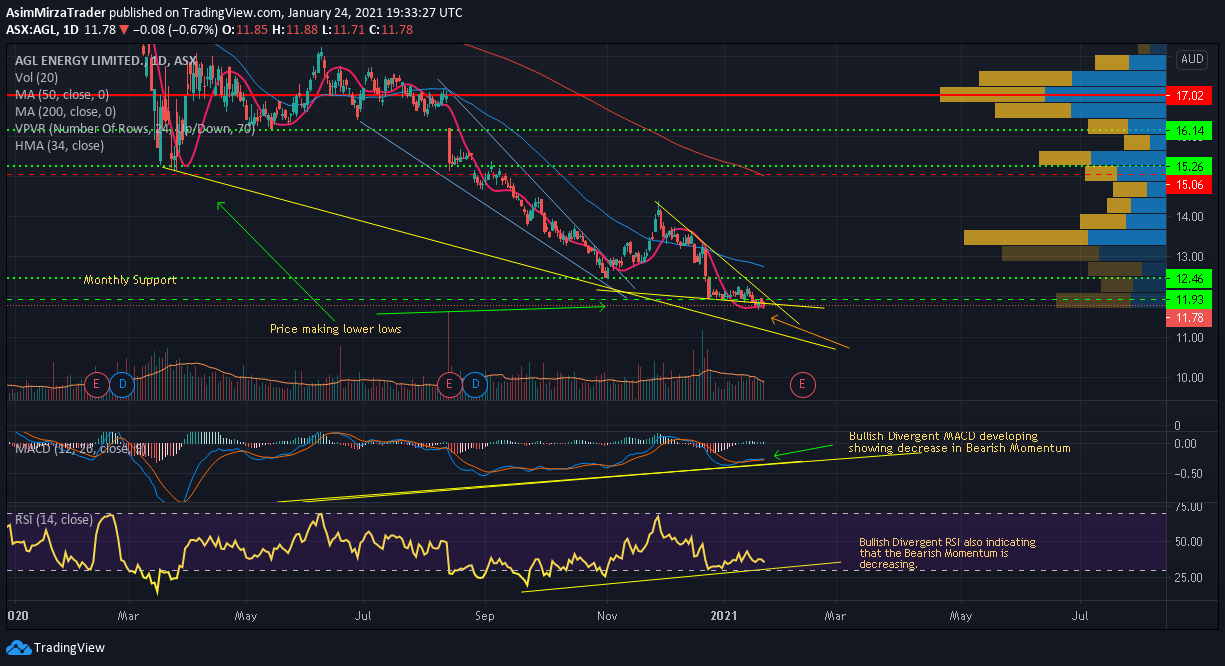This screenshot has height=666, width=1225.
Task: Click the green 15.26 price label
Action: (1189, 166)
